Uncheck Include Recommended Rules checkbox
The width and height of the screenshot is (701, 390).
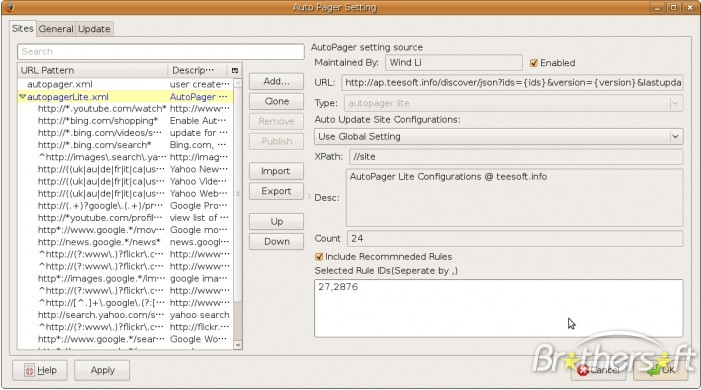pyautogui.click(x=319, y=257)
